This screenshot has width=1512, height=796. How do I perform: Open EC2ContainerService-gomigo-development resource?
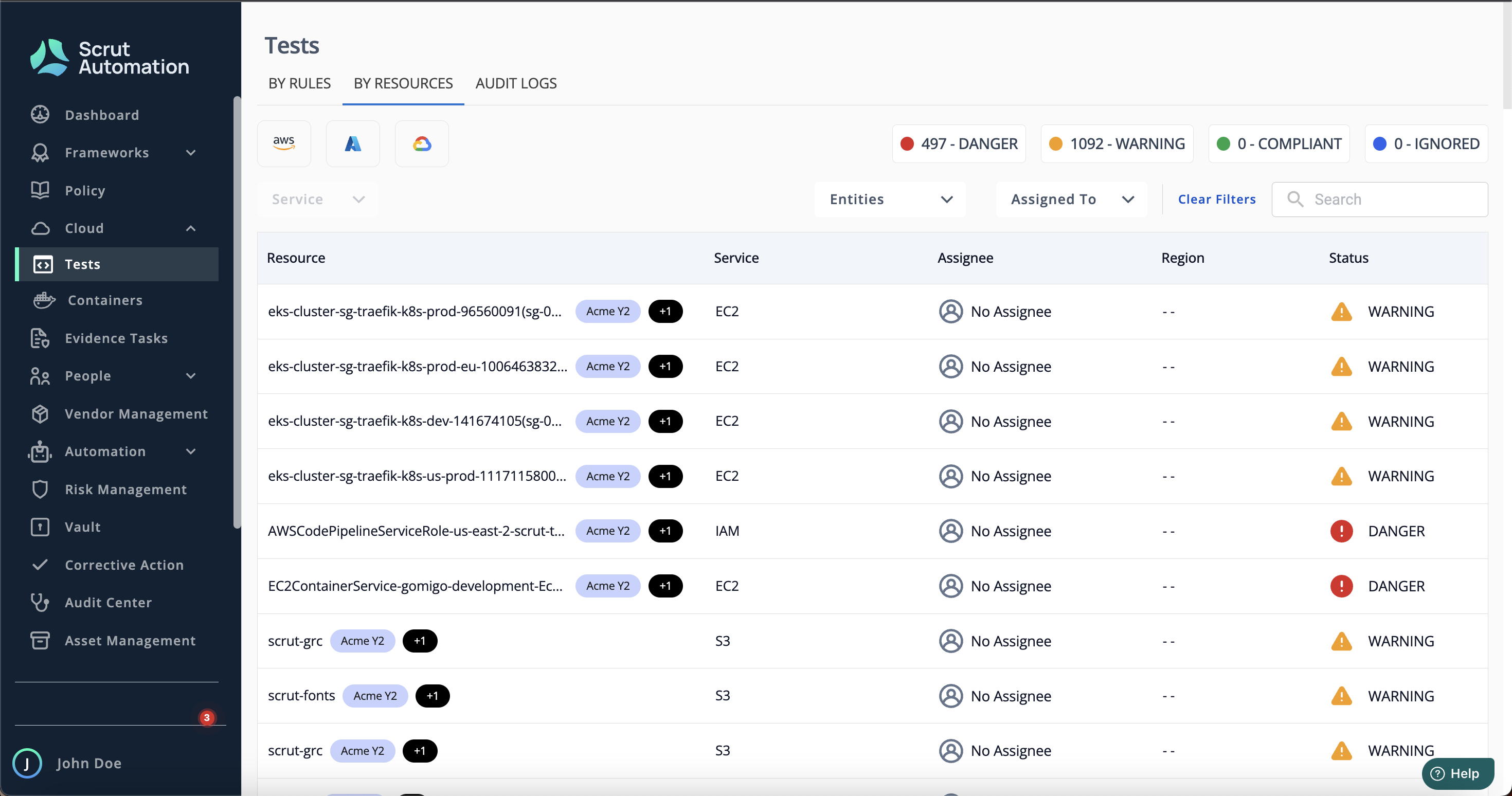[415, 586]
